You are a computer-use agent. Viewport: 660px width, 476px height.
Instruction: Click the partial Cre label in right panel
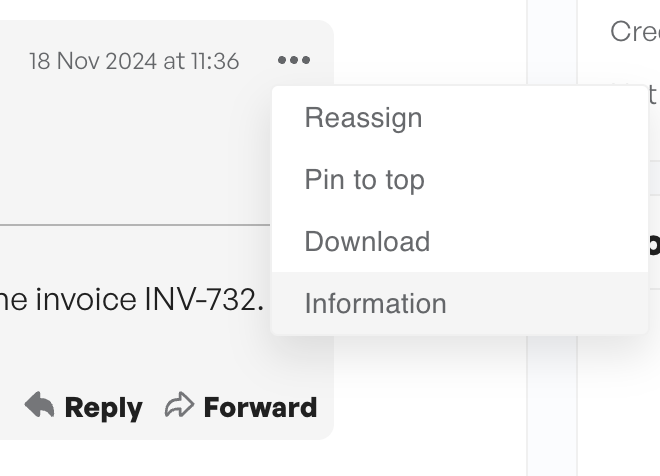(x=635, y=31)
